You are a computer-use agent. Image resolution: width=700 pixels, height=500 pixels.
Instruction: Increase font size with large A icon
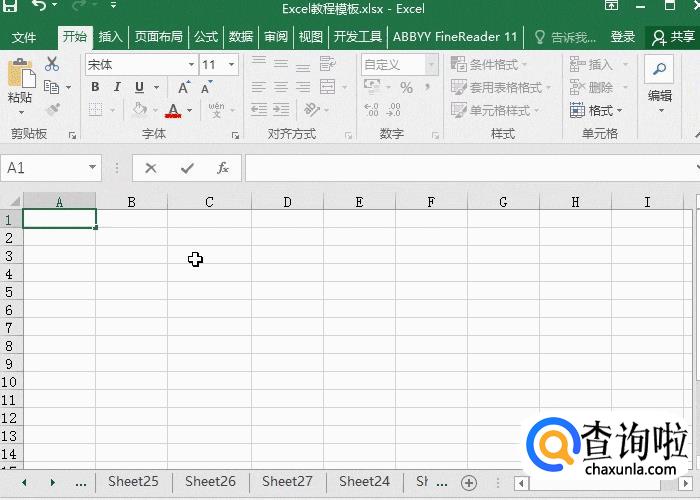[x=183, y=87]
